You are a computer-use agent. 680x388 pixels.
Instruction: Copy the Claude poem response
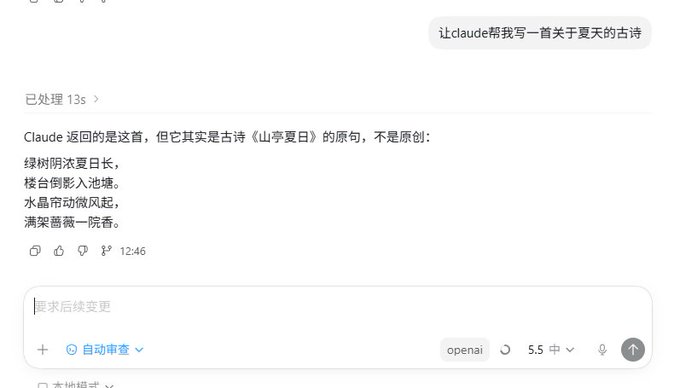tap(35, 251)
